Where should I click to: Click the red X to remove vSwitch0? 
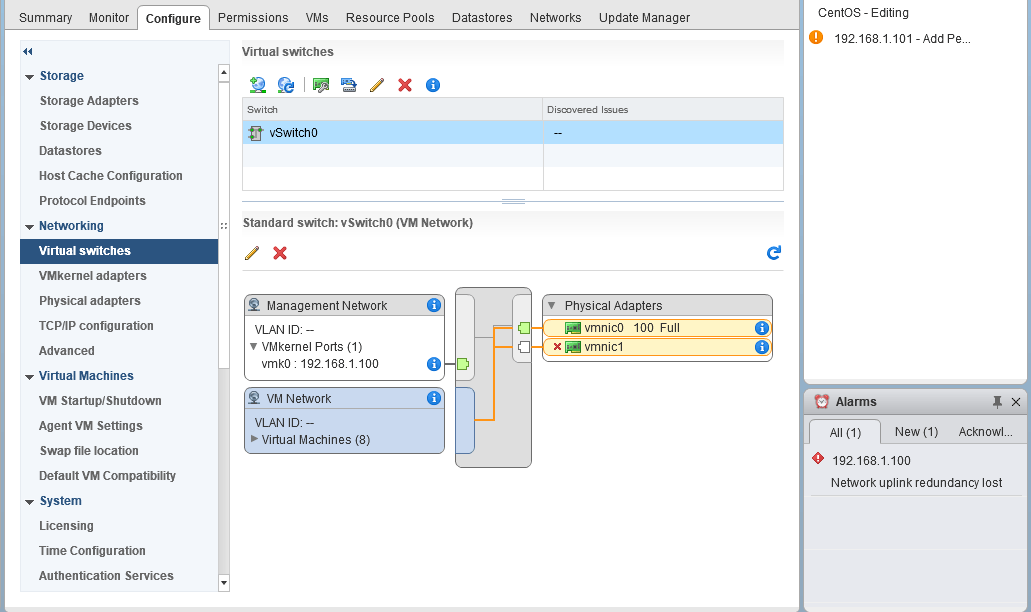[279, 253]
